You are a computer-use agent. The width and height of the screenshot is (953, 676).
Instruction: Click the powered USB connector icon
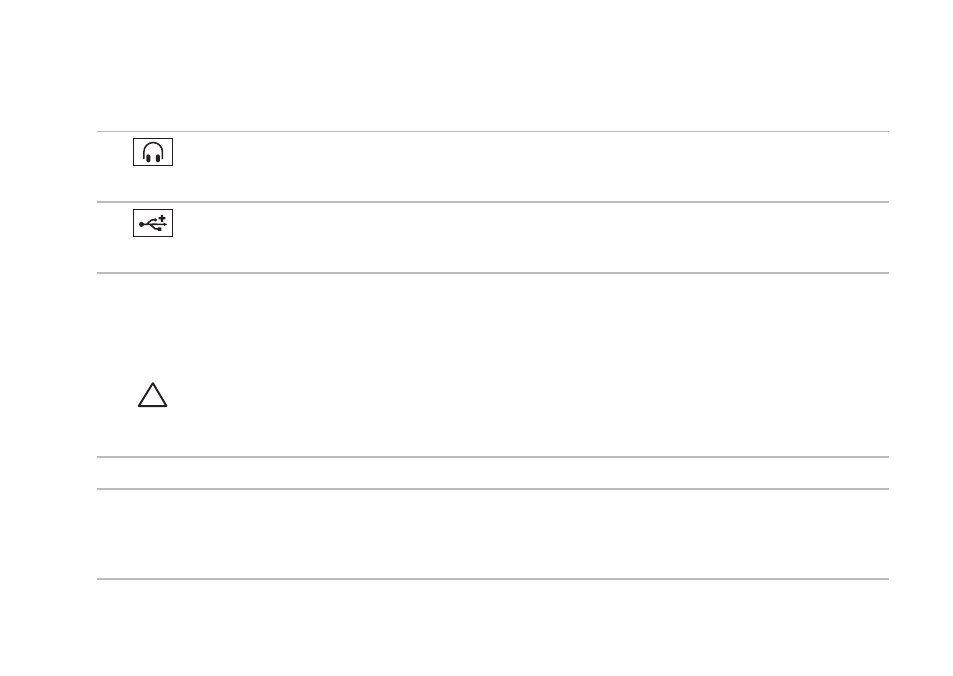153,223
